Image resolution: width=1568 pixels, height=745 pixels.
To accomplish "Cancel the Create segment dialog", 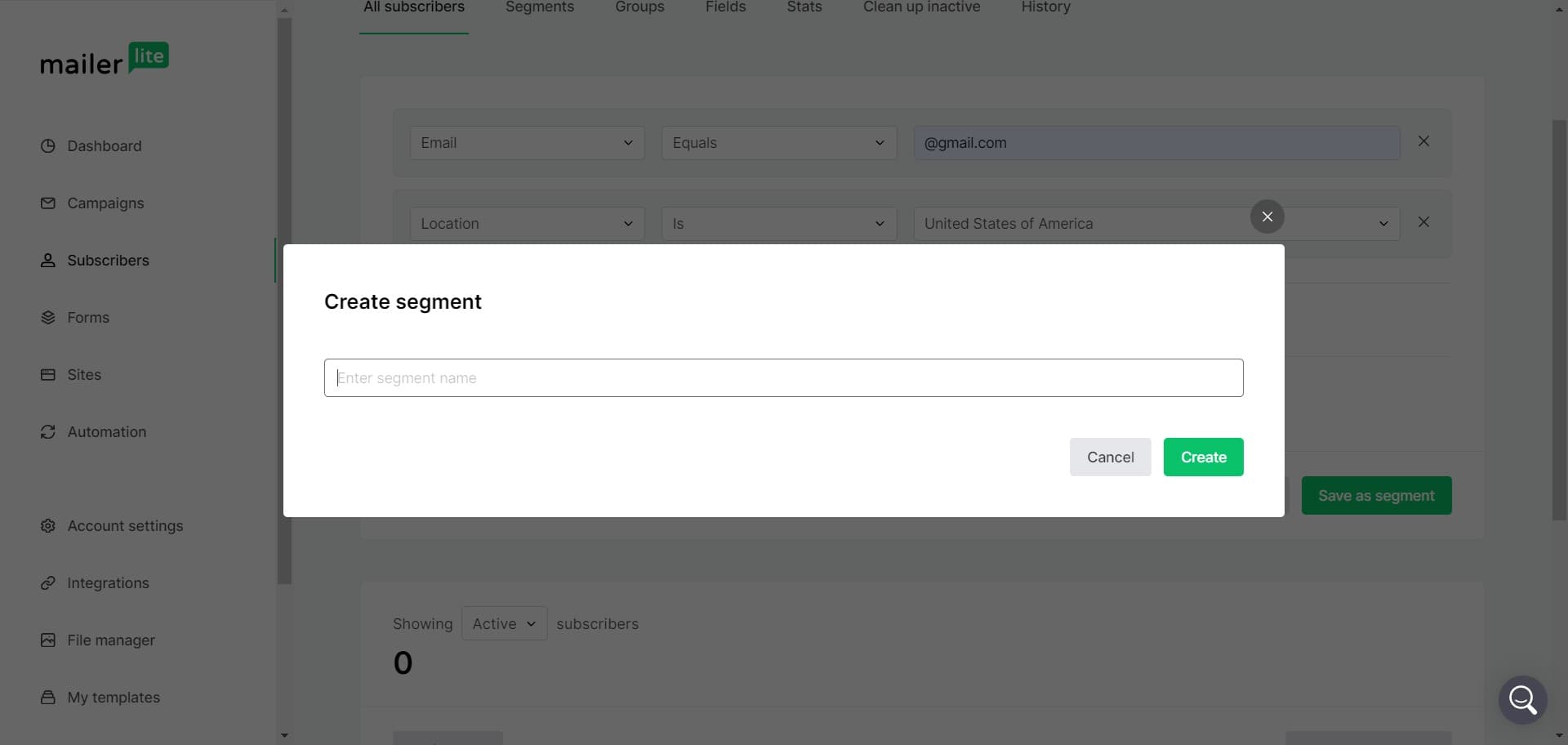I will pos(1110,457).
